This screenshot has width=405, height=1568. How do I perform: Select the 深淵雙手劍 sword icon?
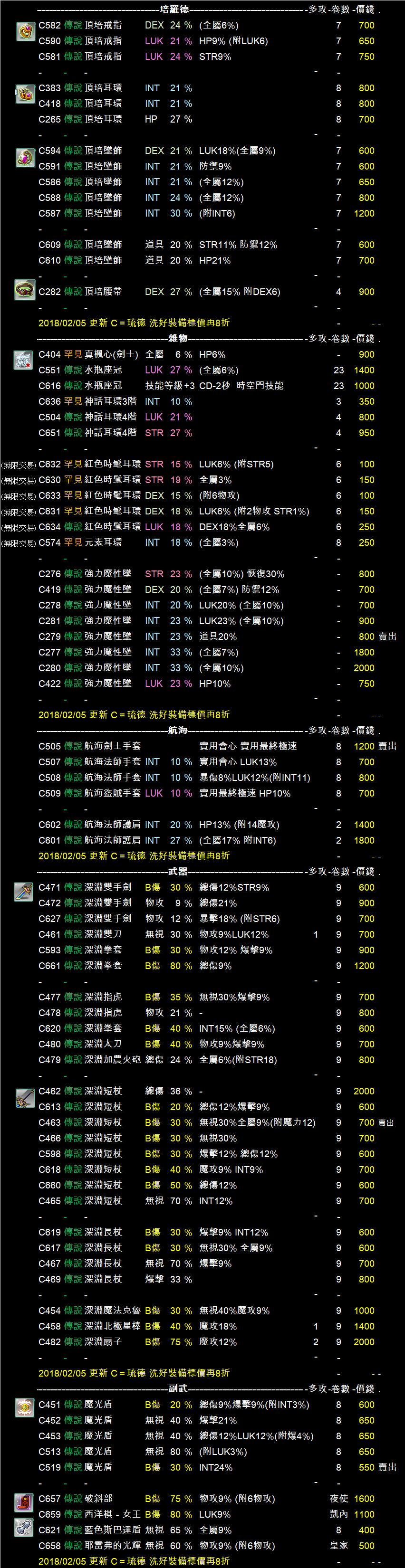24,892
